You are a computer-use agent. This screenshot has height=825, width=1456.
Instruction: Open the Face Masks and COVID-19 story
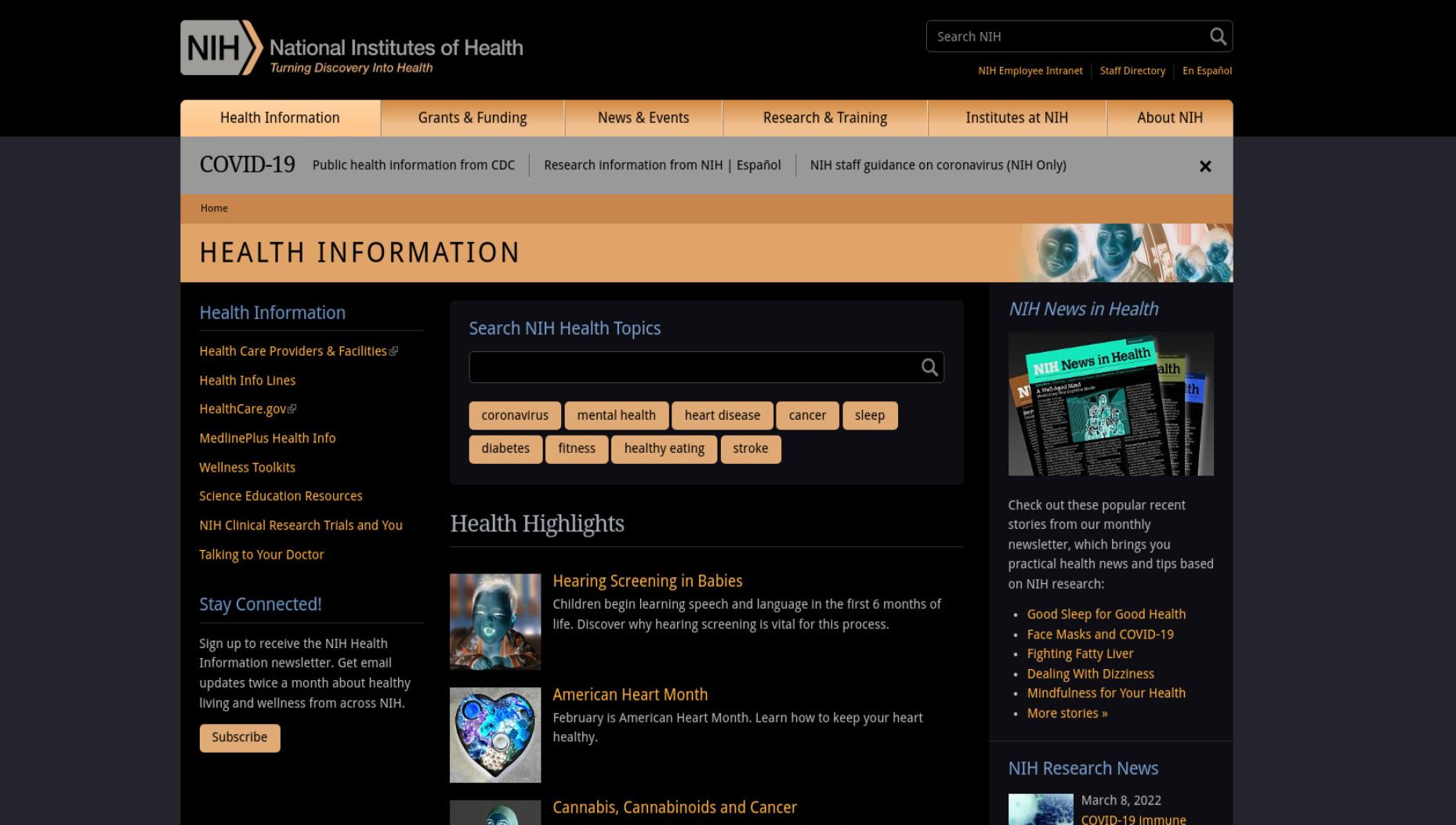tap(1100, 635)
